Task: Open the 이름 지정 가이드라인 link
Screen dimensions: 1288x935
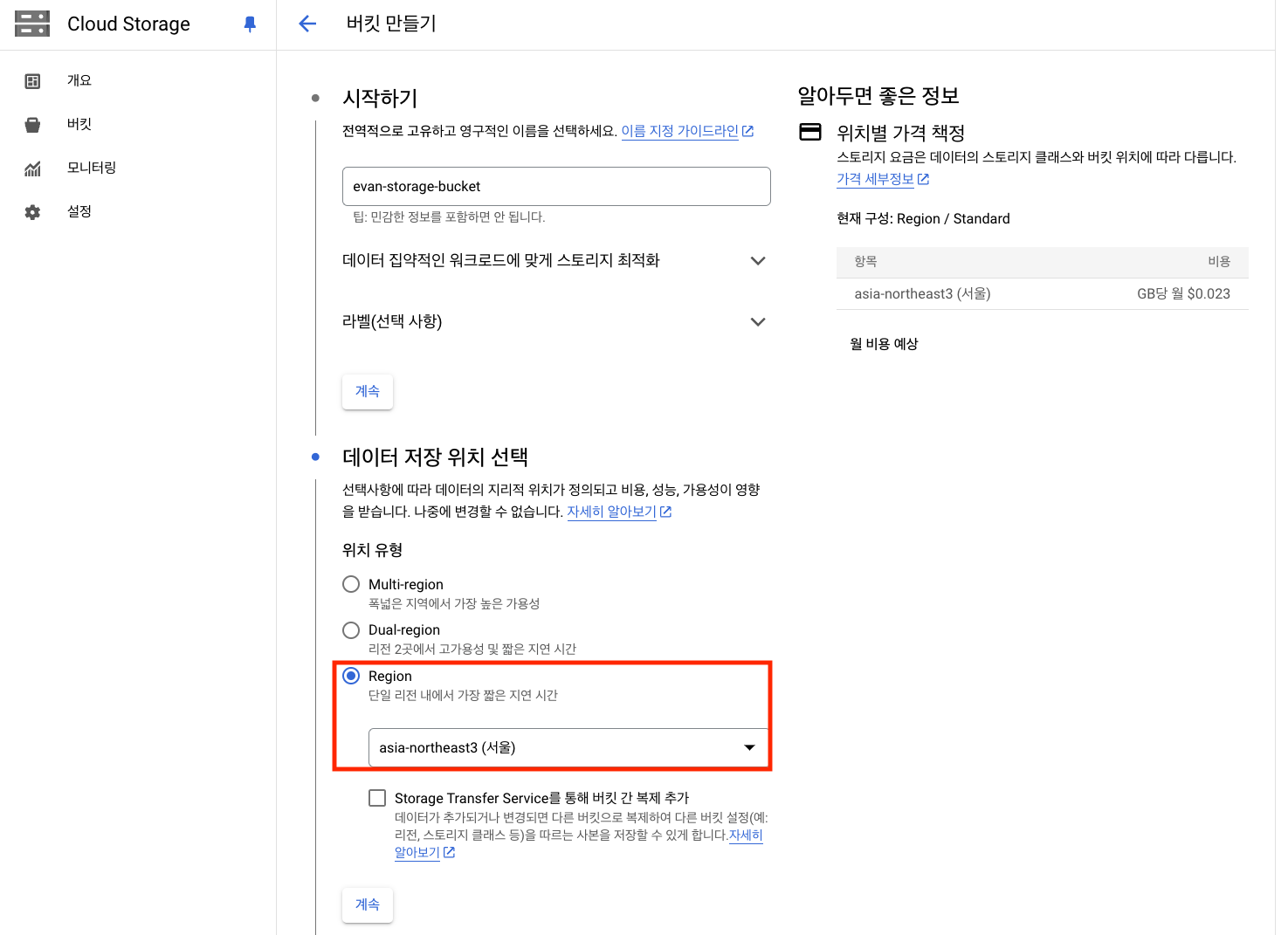Action: (x=679, y=131)
